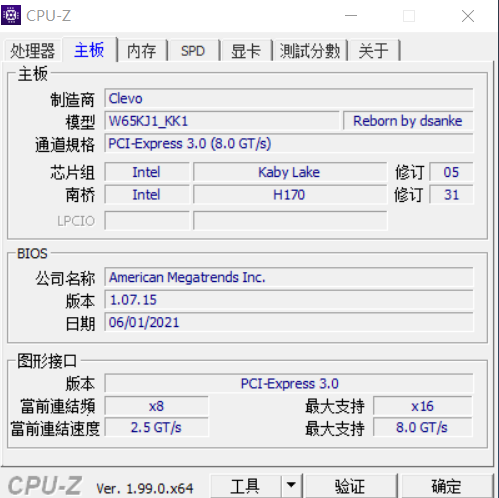Click the max supported width x16
The image size is (499, 498).
point(423,406)
